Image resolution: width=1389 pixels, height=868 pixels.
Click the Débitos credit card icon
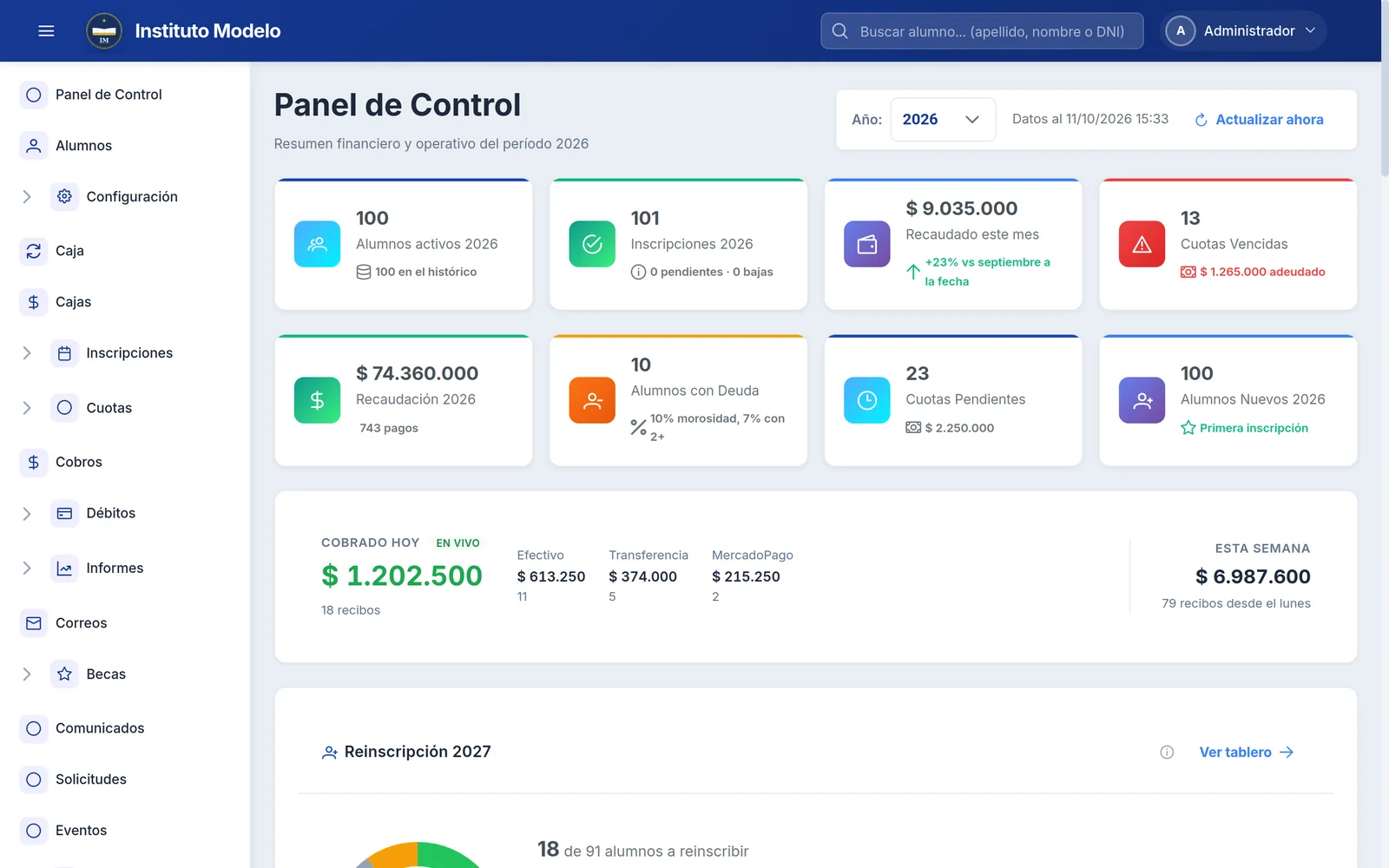64,514
